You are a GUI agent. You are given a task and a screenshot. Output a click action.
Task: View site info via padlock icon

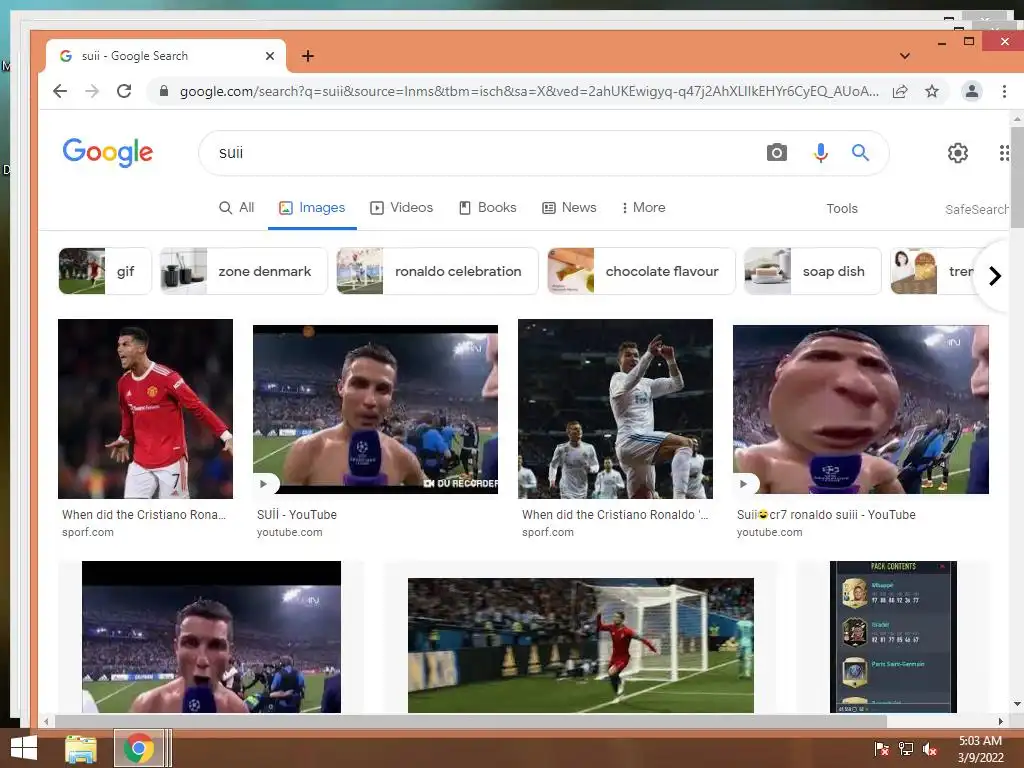coord(164,91)
